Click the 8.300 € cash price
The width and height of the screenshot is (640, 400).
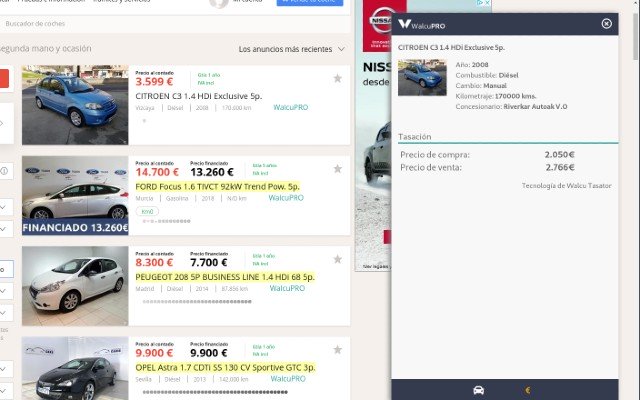click(x=154, y=262)
